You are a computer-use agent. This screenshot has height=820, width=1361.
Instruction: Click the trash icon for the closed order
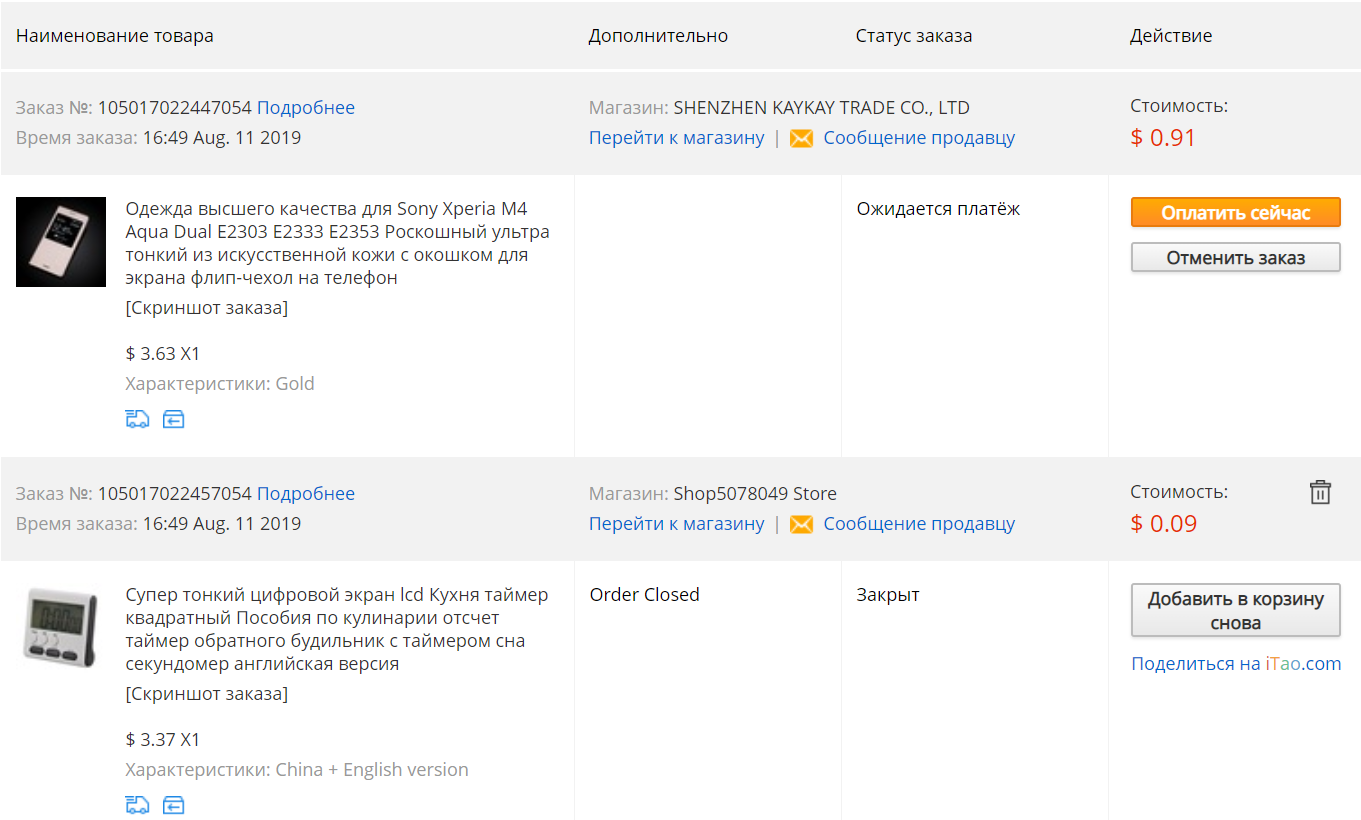click(x=1320, y=492)
